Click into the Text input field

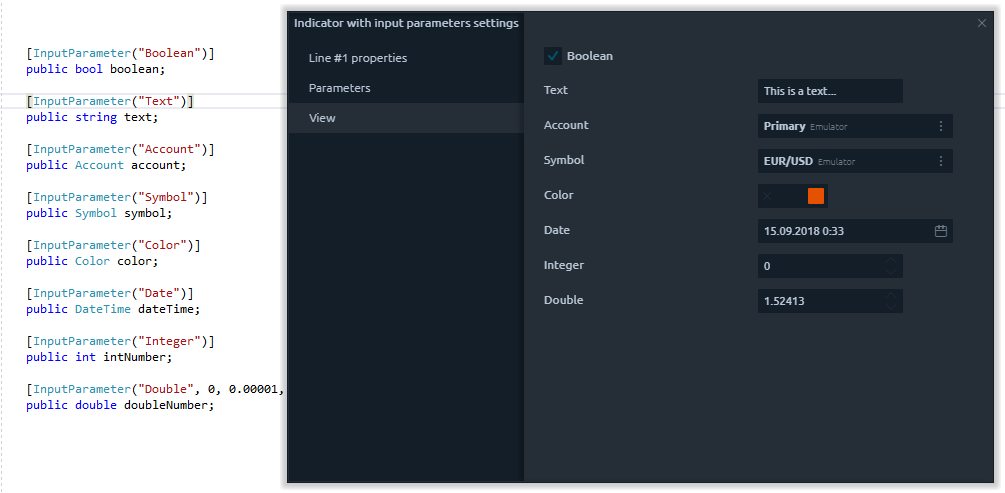pos(829,91)
